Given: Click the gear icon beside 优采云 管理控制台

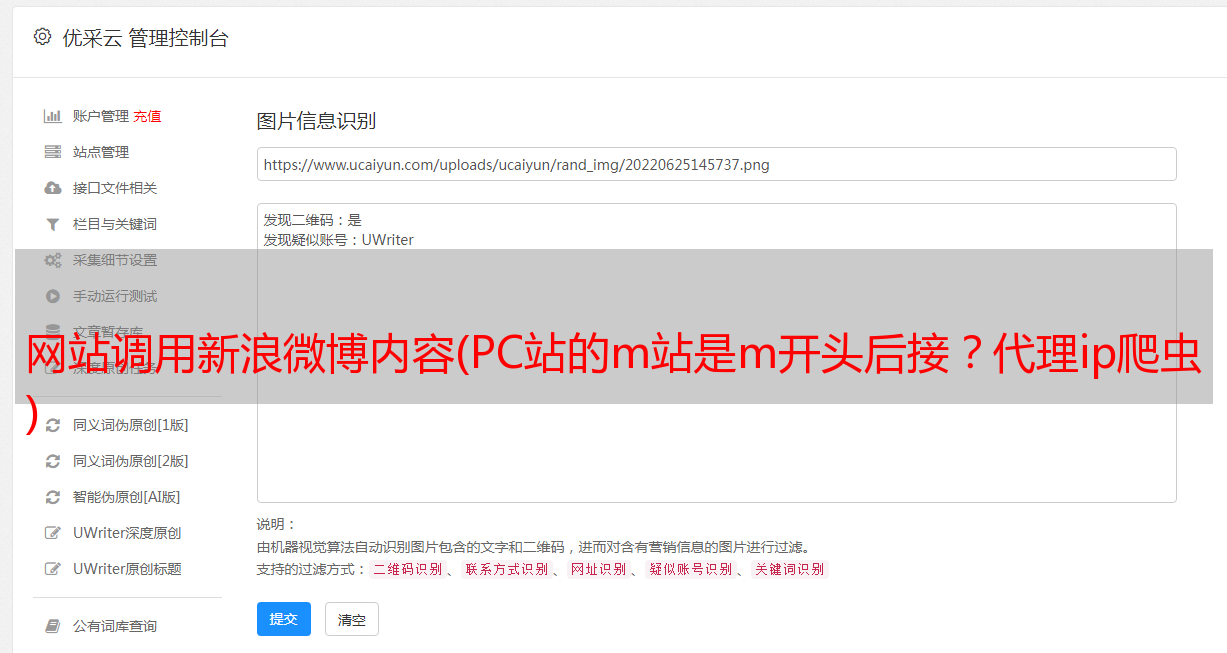Looking at the screenshot, I should [x=42, y=37].
